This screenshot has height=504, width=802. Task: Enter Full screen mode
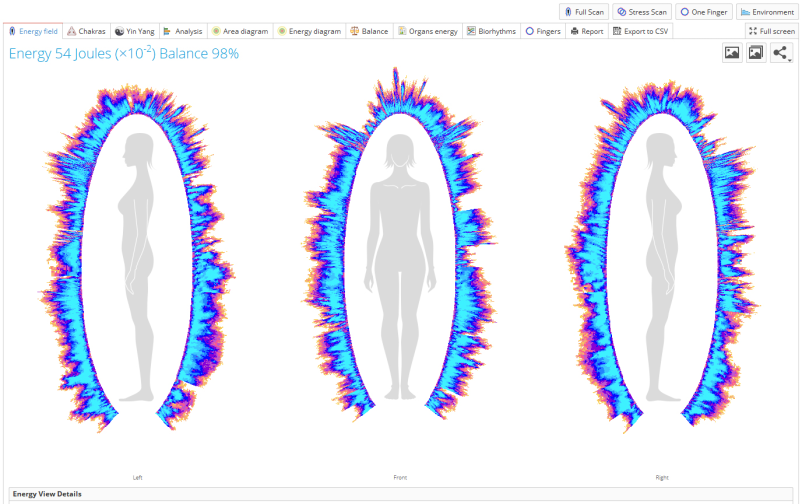772,31
